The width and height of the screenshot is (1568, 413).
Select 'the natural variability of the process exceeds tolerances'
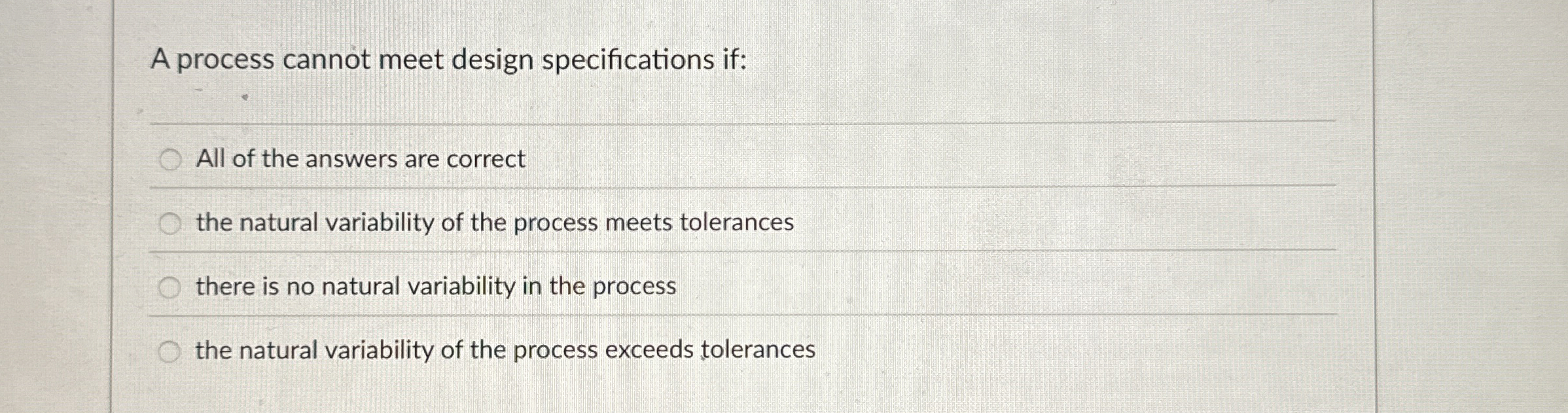click(171, 350)
